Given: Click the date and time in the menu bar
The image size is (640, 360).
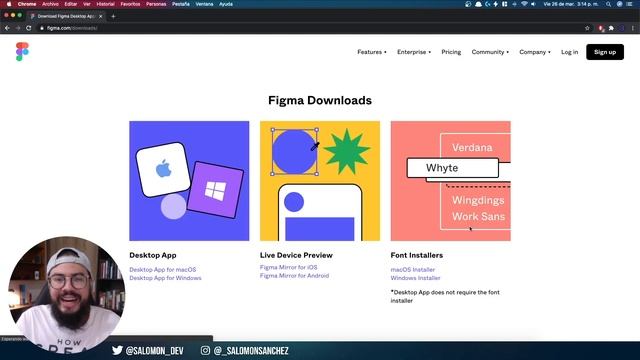Looking at the screenshot, I should coord(571,4).
